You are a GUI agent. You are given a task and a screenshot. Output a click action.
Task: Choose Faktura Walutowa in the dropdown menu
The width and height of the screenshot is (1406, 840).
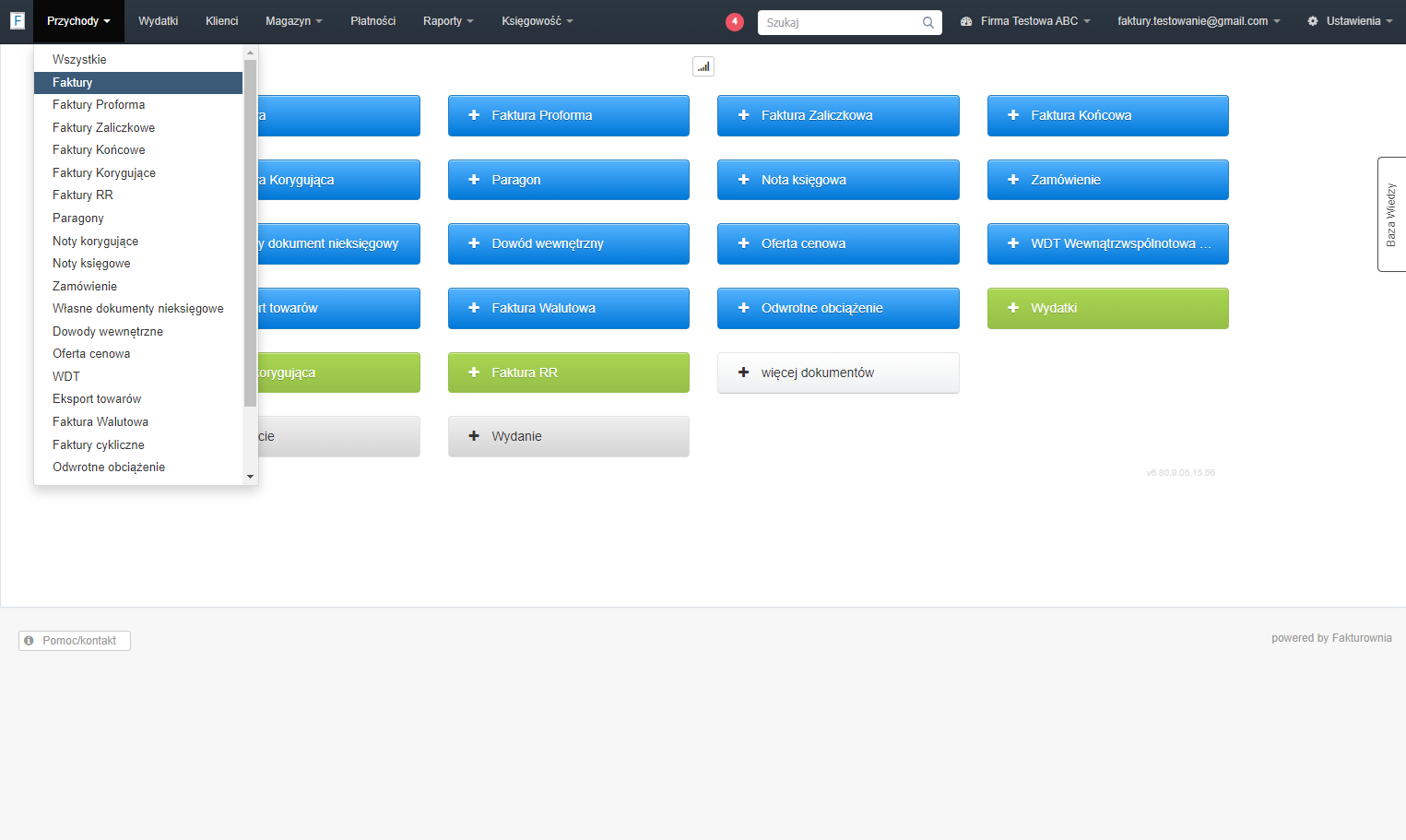coord(138,421)
